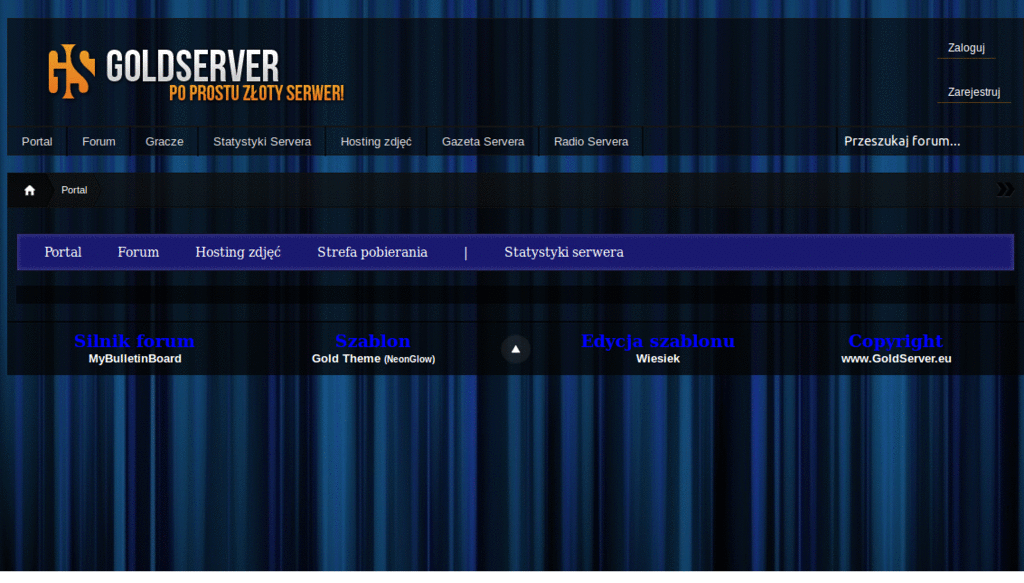1024x583 pixels.
Task: Click Portal breadcrumb text
Action: tap(74, 190)
